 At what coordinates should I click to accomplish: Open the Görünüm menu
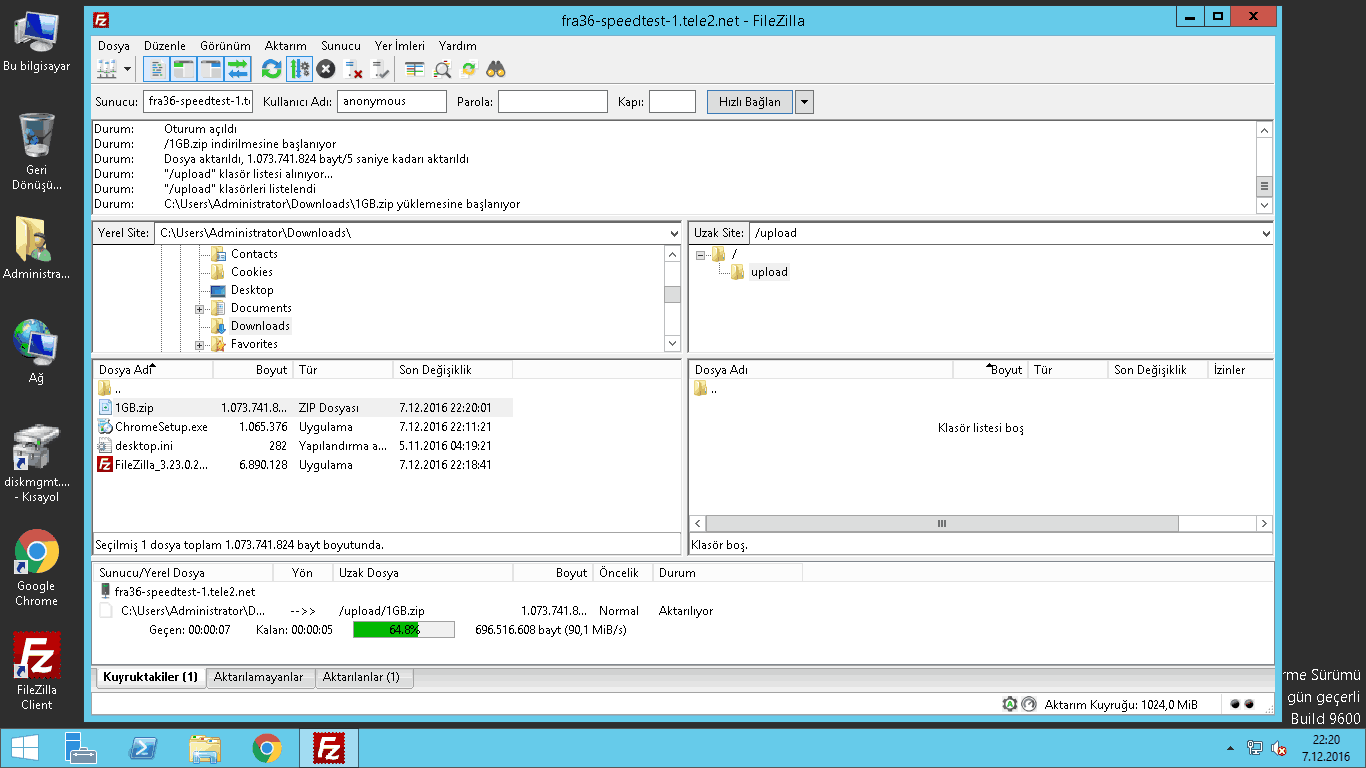(225, 46)
